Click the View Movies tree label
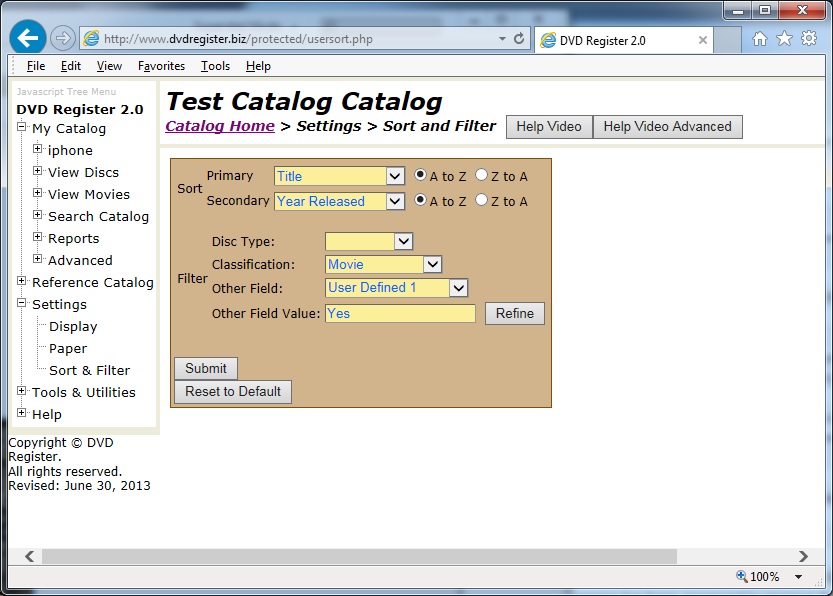This screenshot has width=833, height=596. tap(89, 194)
